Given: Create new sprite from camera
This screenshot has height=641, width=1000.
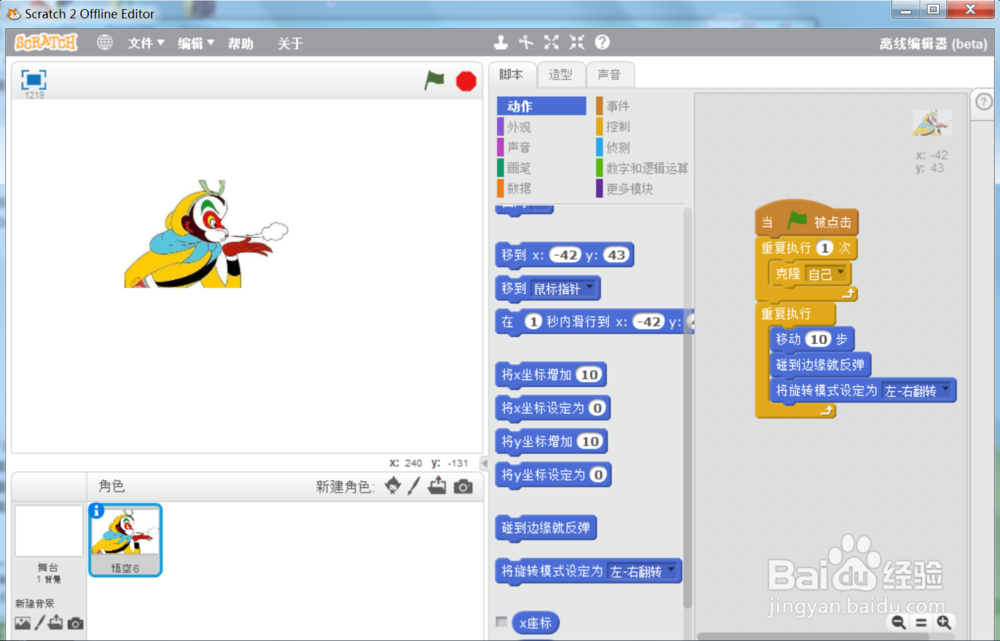Looking at the screenshot, I should tap(463, 487).
